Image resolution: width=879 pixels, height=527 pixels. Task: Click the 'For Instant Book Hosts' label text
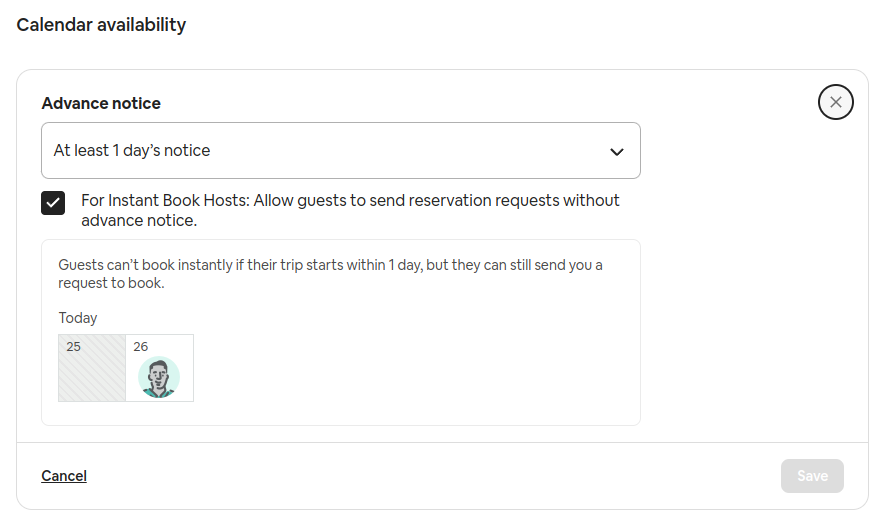350,210
